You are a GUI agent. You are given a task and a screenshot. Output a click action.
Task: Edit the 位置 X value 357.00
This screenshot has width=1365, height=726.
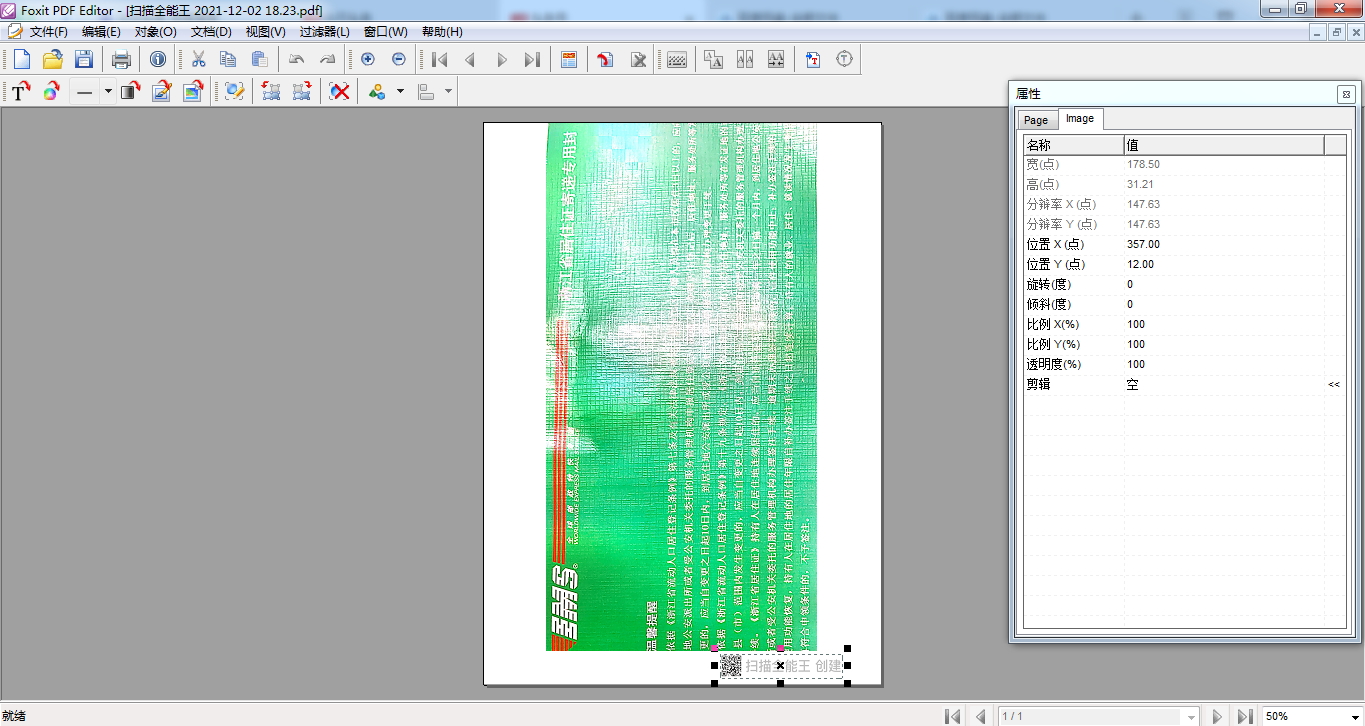pyautogui.click(x=1224, y=244)
